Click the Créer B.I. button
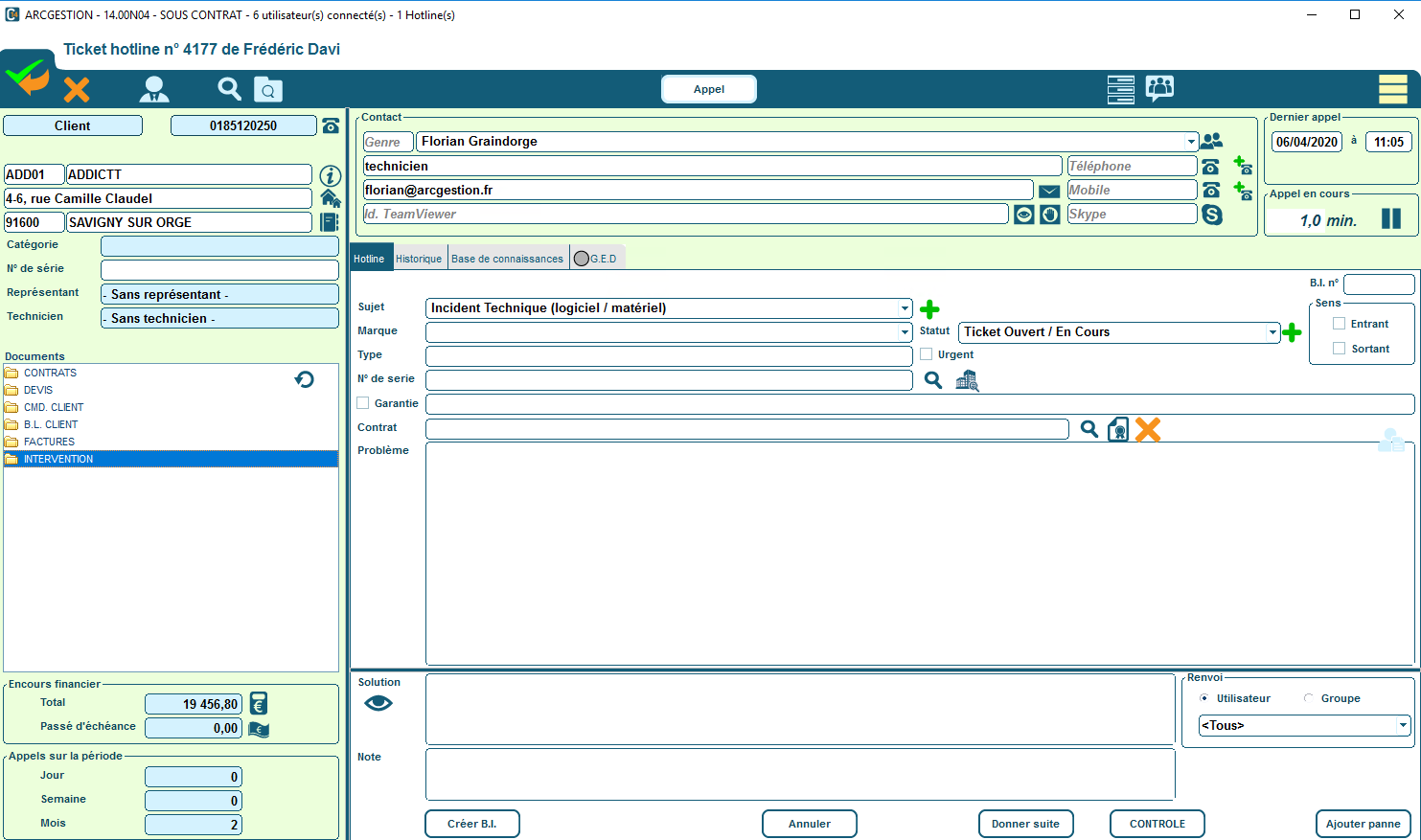This screenshot has width=1421, height=840. [471, 824]
